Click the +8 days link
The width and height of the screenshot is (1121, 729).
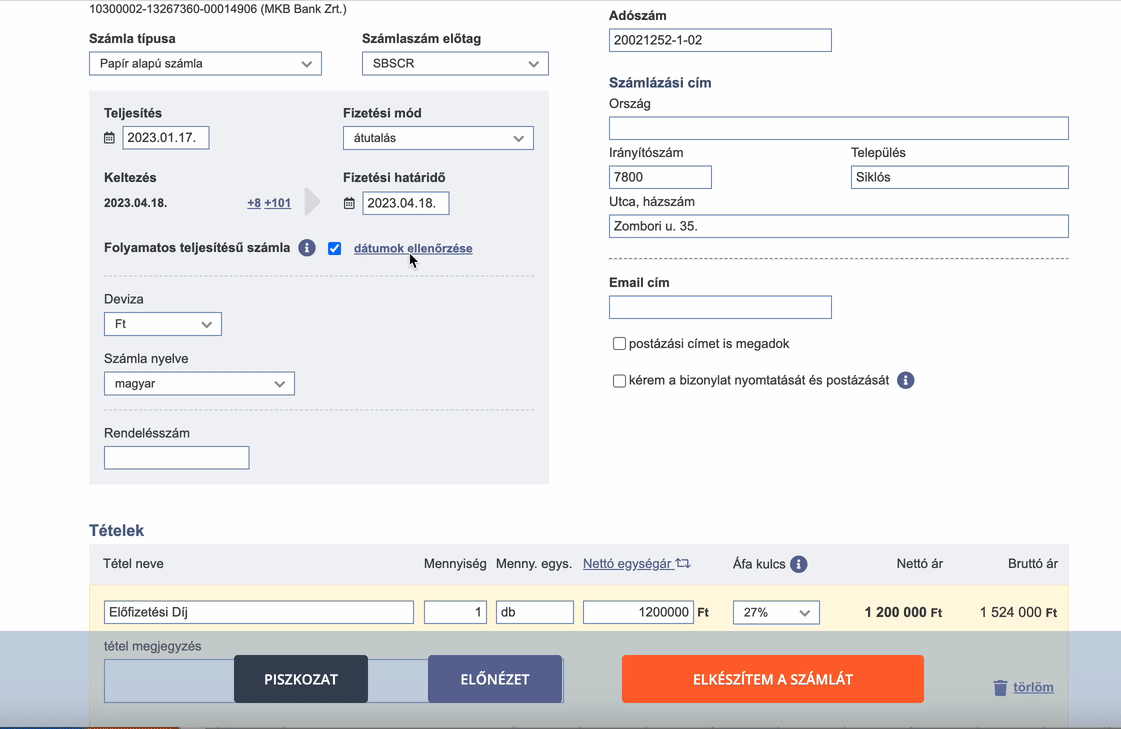[x=254, y=203]
